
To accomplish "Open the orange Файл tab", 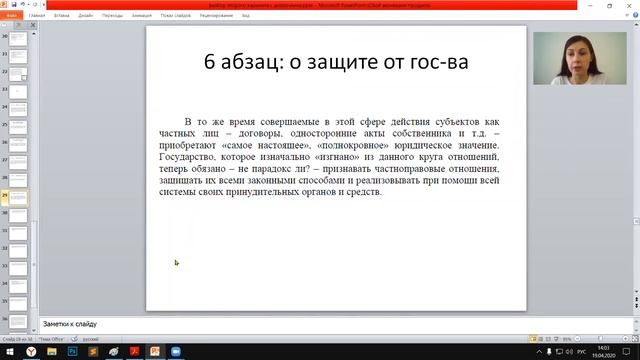I will [11, 16].
